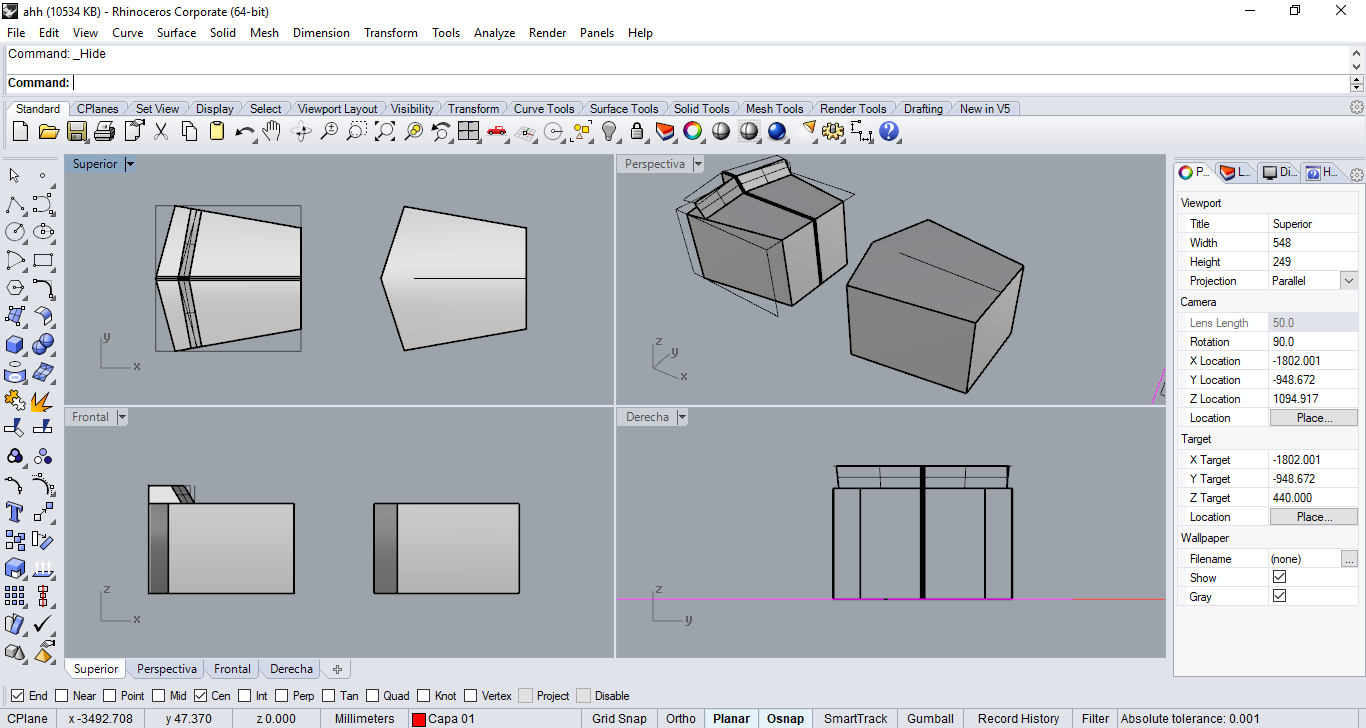1366x728 pixels.
Task: Select the Pan view hand tool
Action: tap(272, 131)
